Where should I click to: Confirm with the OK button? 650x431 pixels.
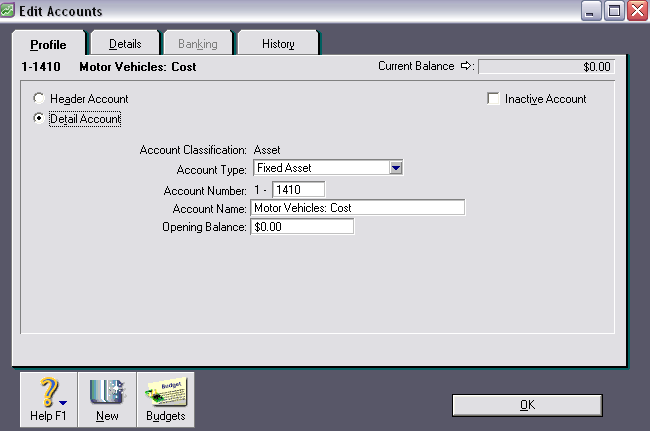click(x=527, y=405)
